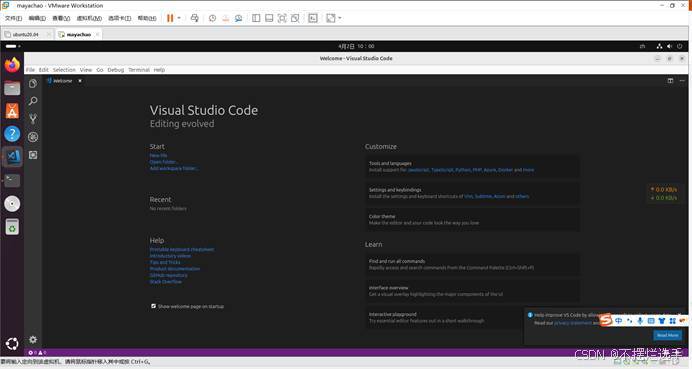Click the Manage gear icon
The width and height of the screenshot is (692, 369).
coord(33,339)
